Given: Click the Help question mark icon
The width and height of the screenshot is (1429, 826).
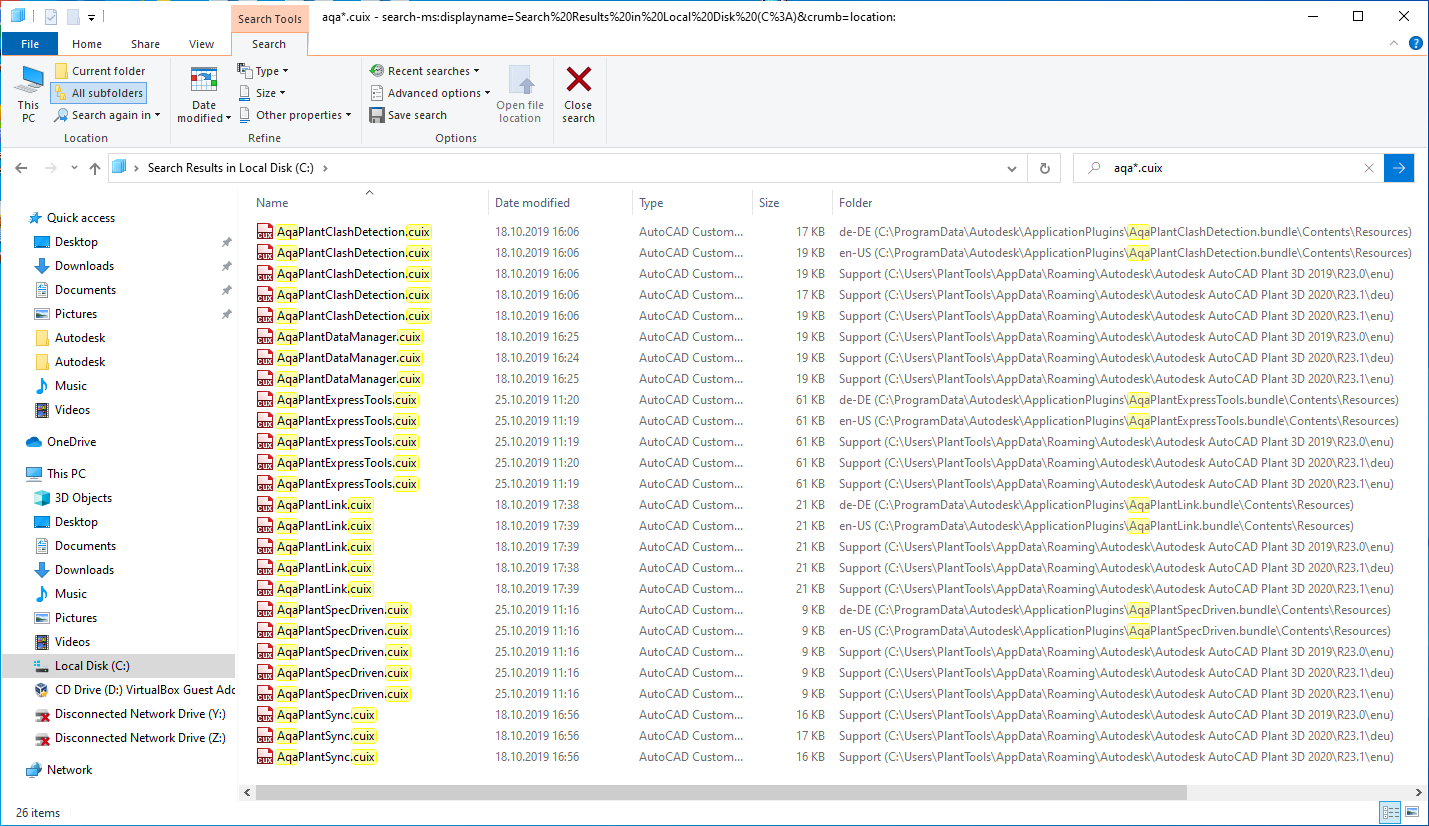Looking at the screenshot, I should 1415,44.
